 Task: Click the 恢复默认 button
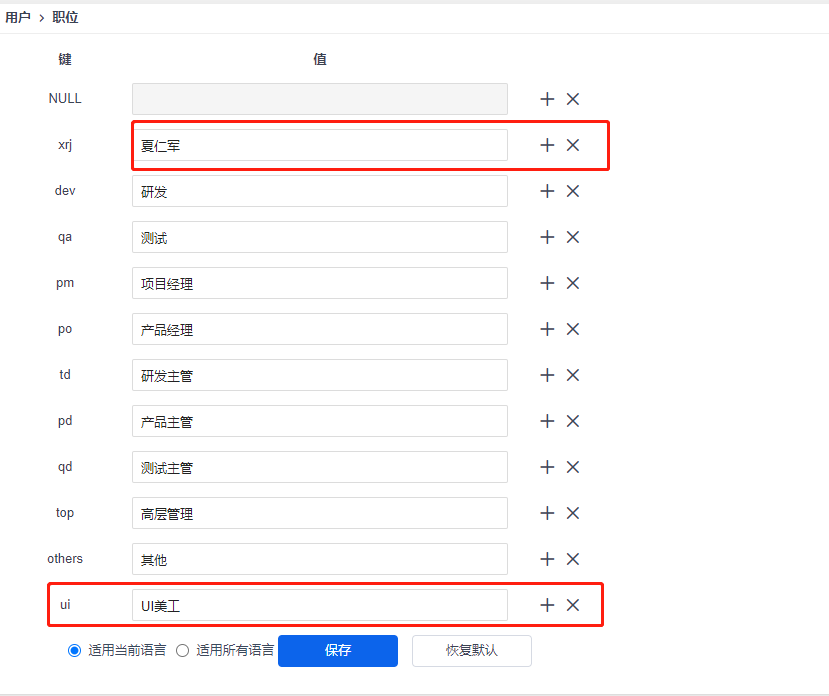(x=472, y=651)
